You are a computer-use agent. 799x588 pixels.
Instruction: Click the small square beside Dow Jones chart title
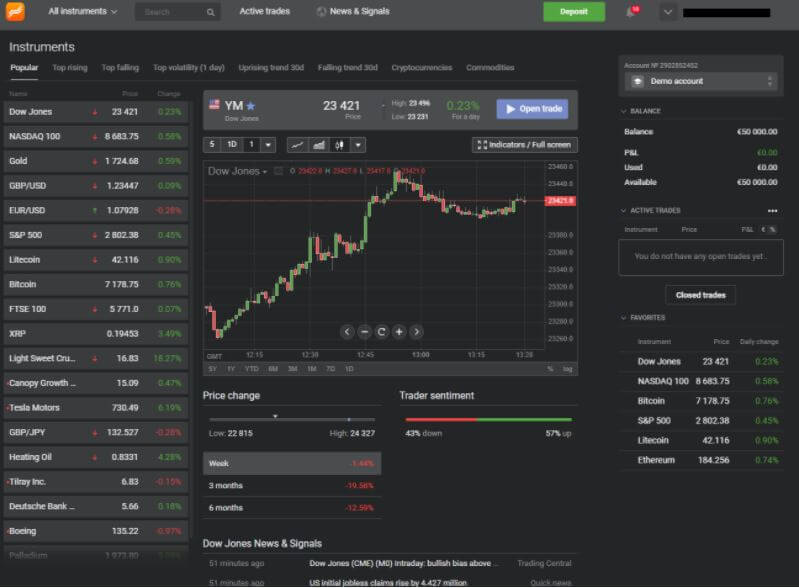coord(278,171)
